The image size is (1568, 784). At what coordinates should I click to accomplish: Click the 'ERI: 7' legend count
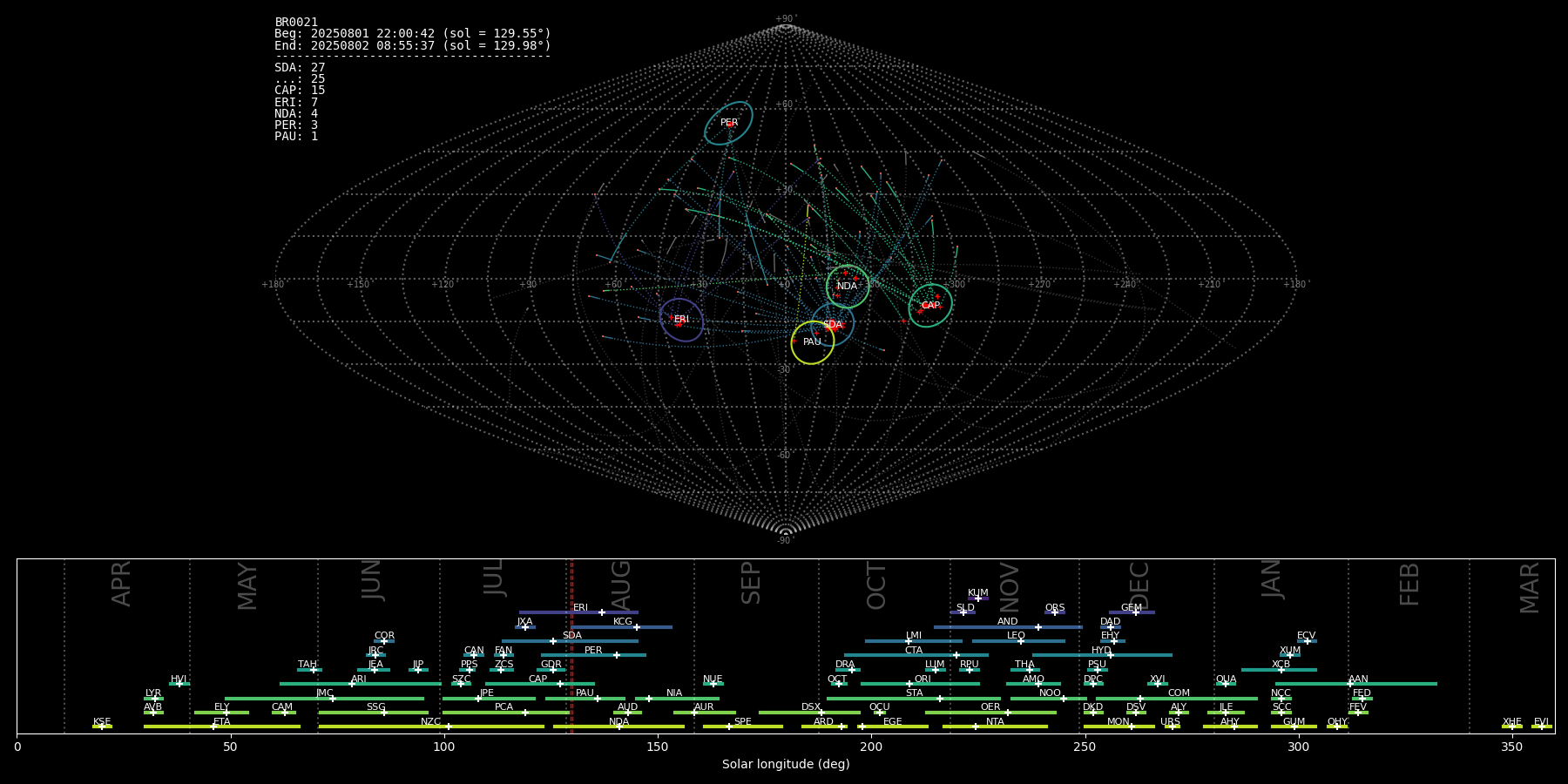(296, 103)
